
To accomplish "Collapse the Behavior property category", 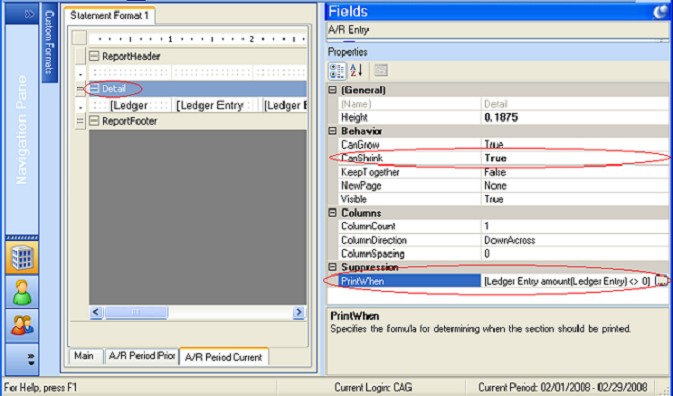I will point(333,131).
